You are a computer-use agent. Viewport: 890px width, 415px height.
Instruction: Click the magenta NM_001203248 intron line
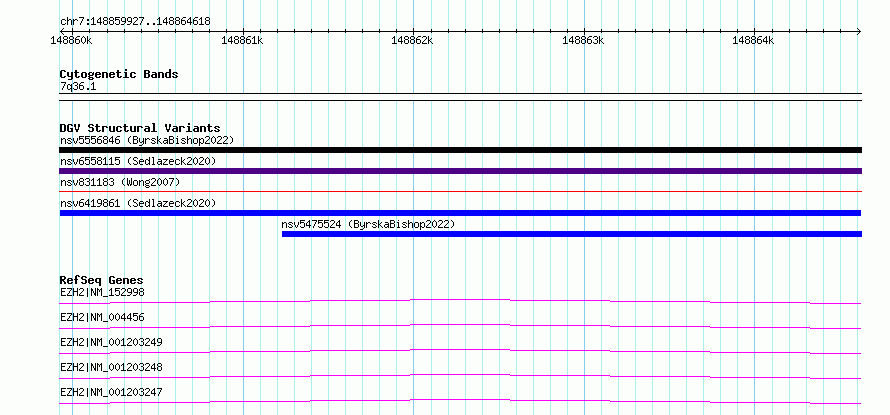click(x=460, y=375)
